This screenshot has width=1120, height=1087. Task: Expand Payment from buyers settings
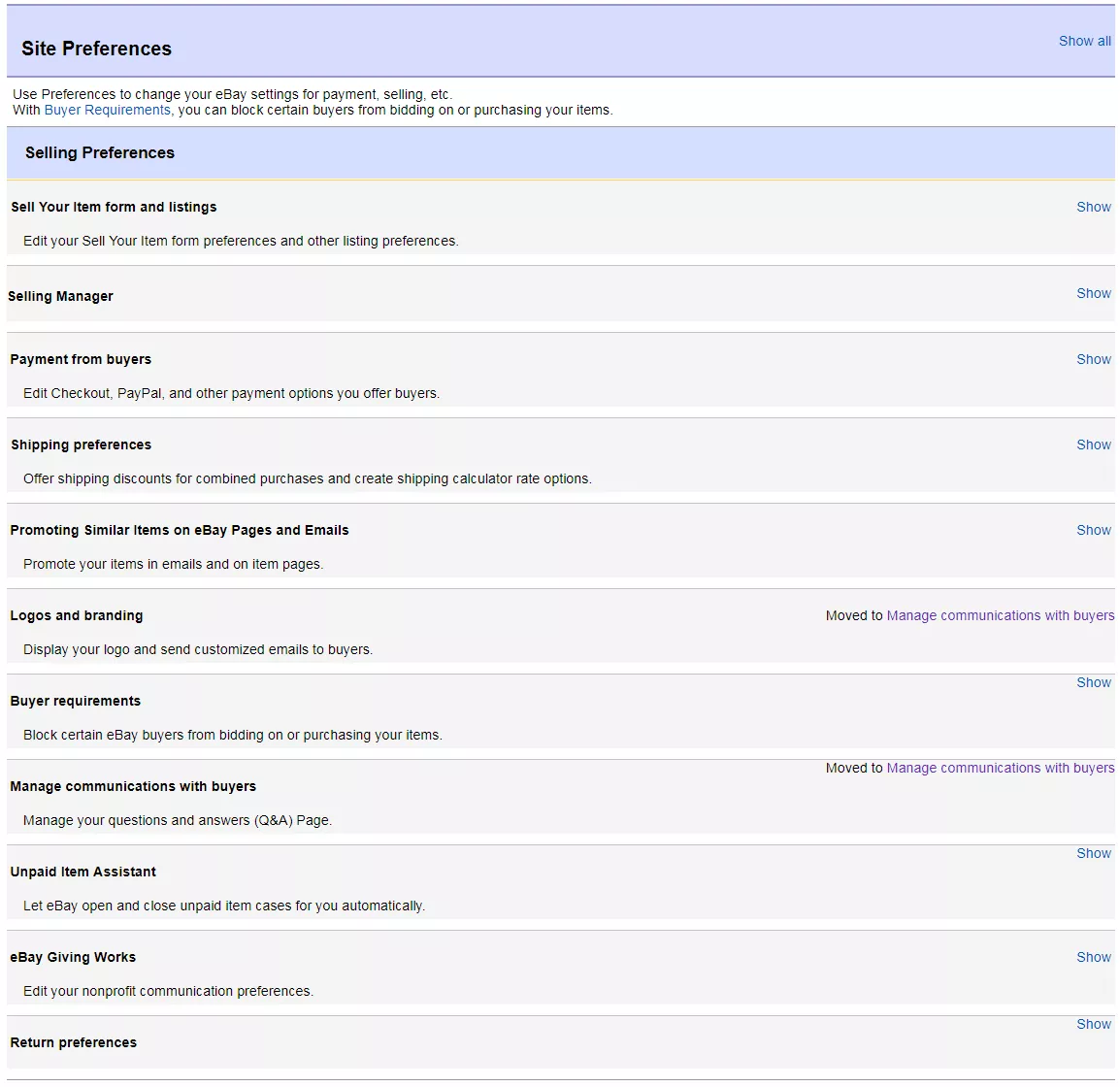click(x=1093, y=358)
